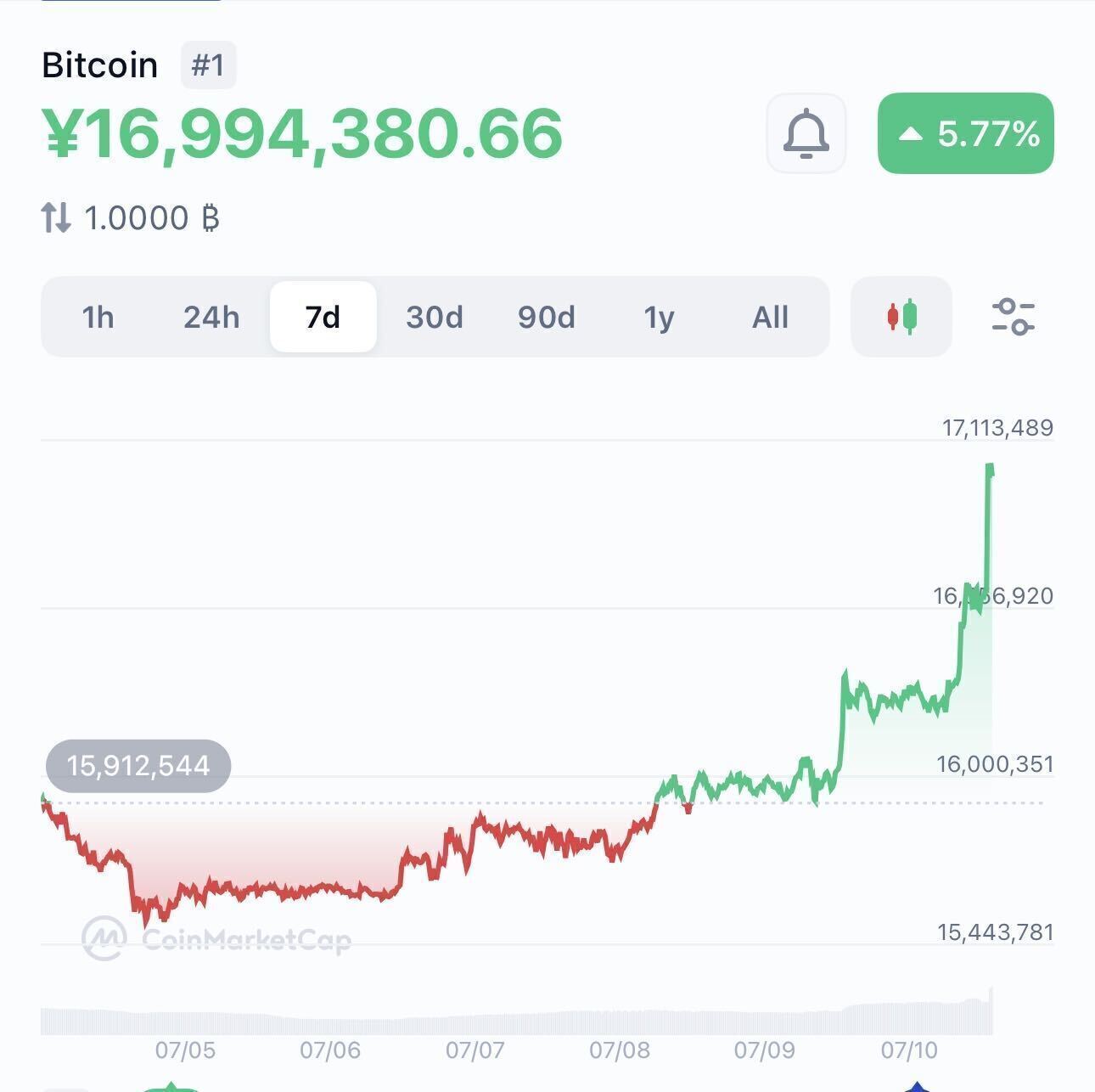Tap the volume bars below the chart
1095x1092 pixels.
(x=516, y=1016)
